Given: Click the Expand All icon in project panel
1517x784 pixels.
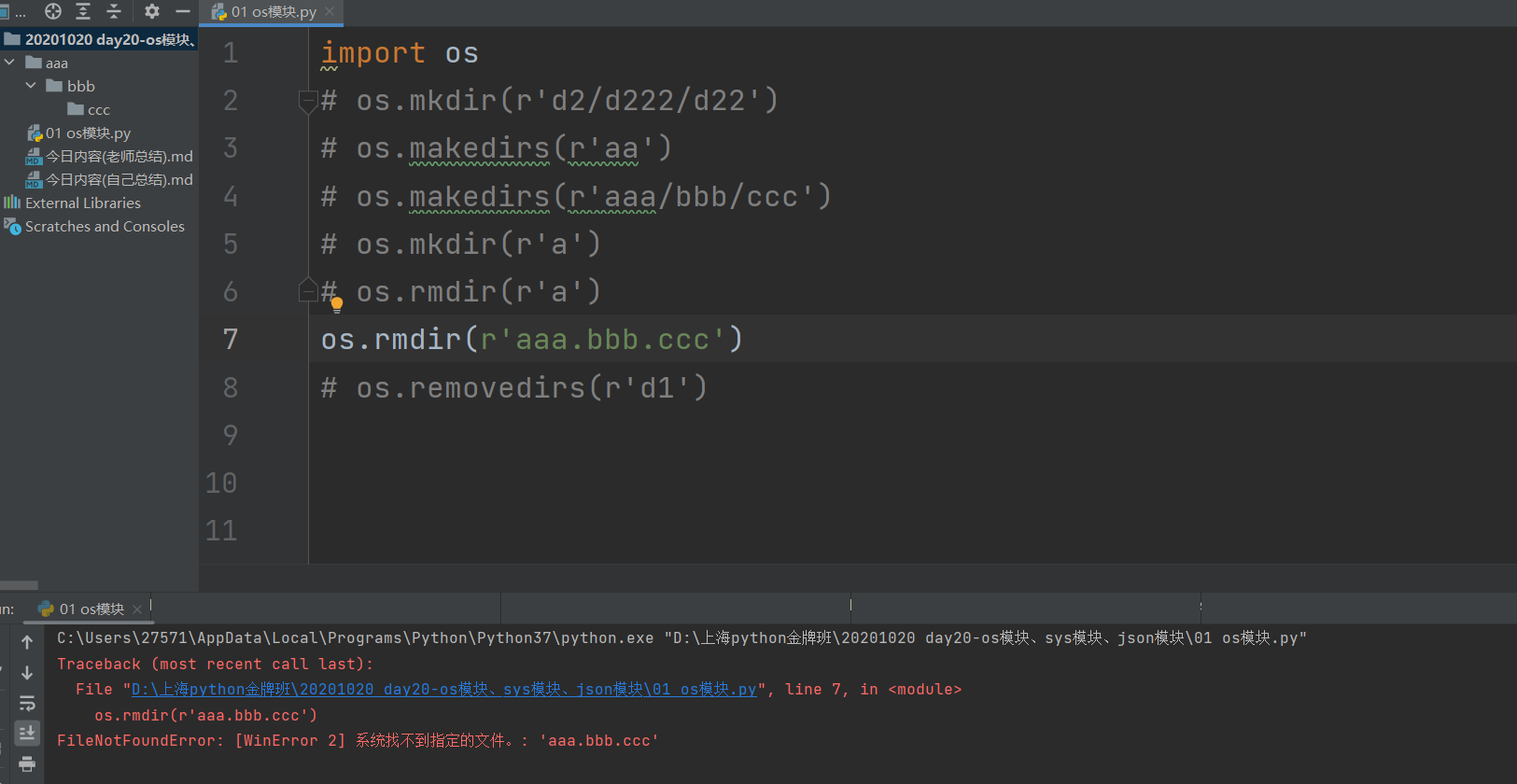Looking at the screenshot, I should click(83, 11).
